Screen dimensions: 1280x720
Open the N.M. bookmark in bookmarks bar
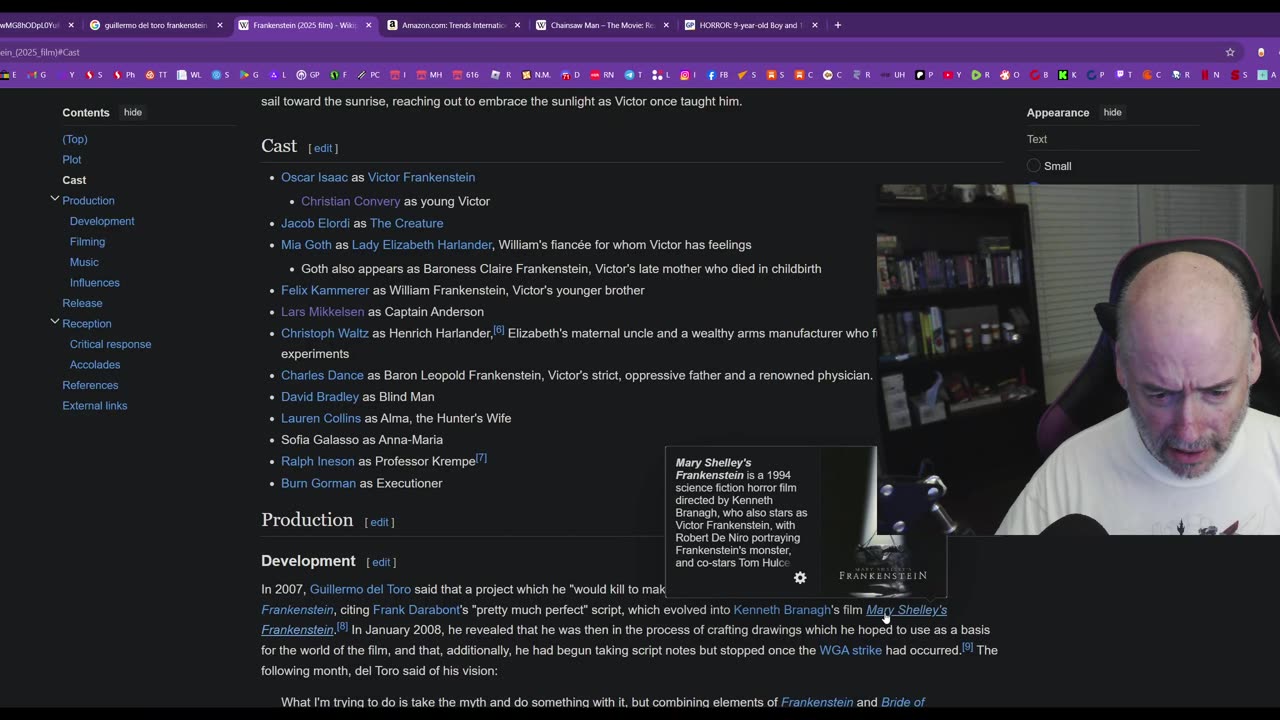(536, 75)
